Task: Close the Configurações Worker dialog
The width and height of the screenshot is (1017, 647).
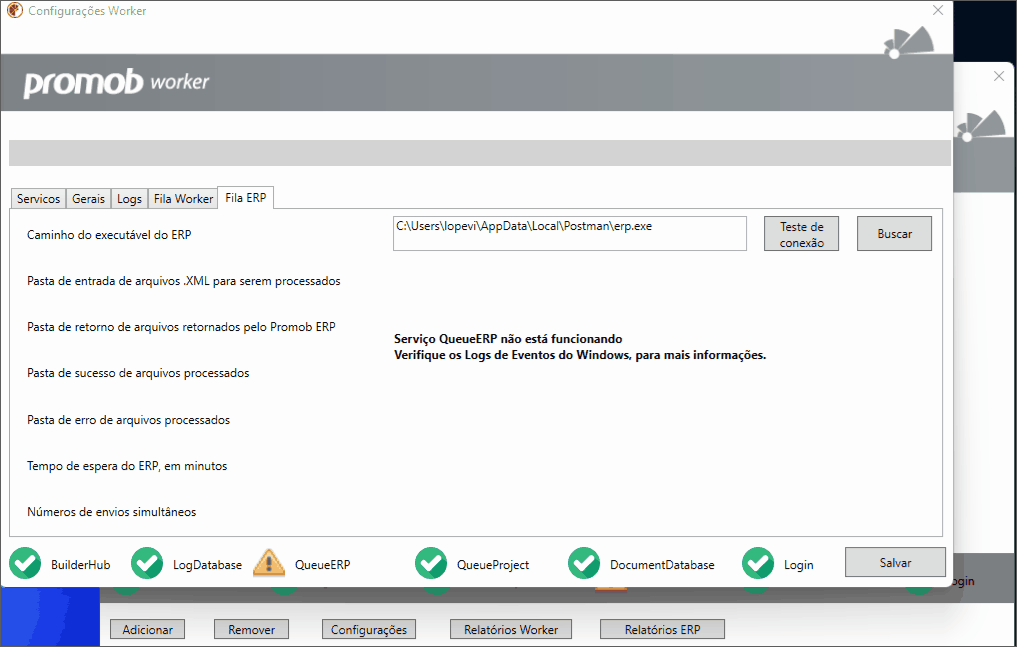Action: [x=938, y=10]
